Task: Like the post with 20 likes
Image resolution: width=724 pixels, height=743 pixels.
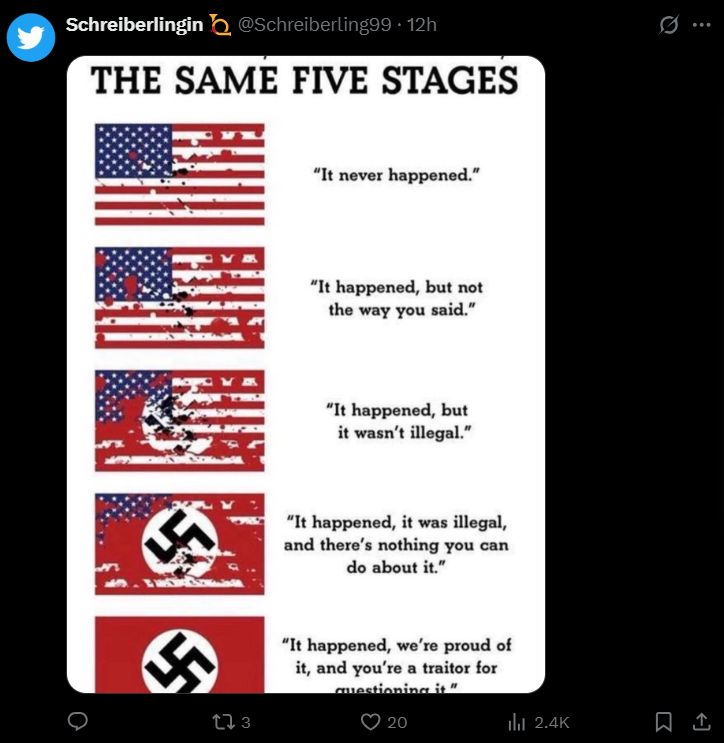Action: (384, 722)
